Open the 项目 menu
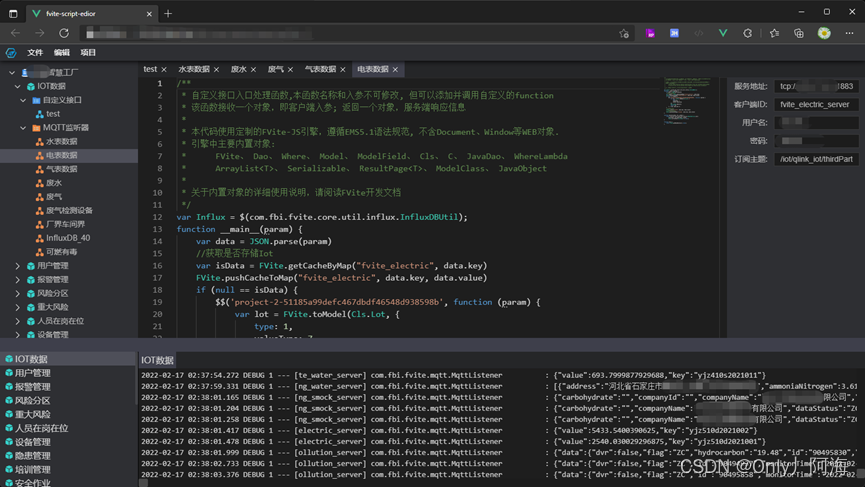 click(x=88, y=53)
